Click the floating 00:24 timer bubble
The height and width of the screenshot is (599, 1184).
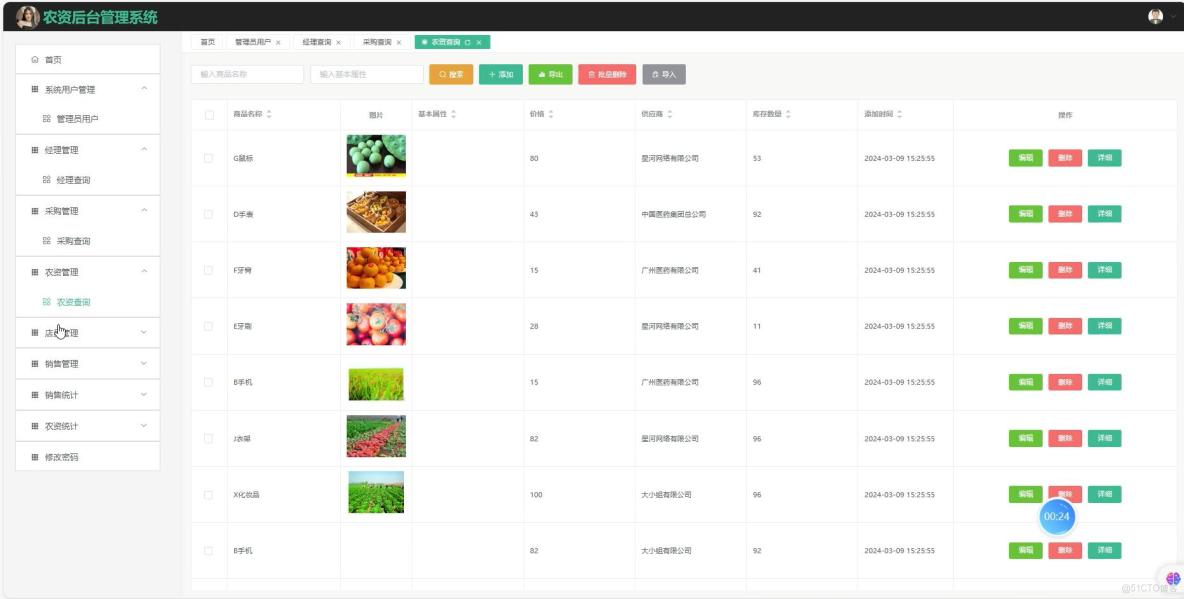pos(1057,516)
